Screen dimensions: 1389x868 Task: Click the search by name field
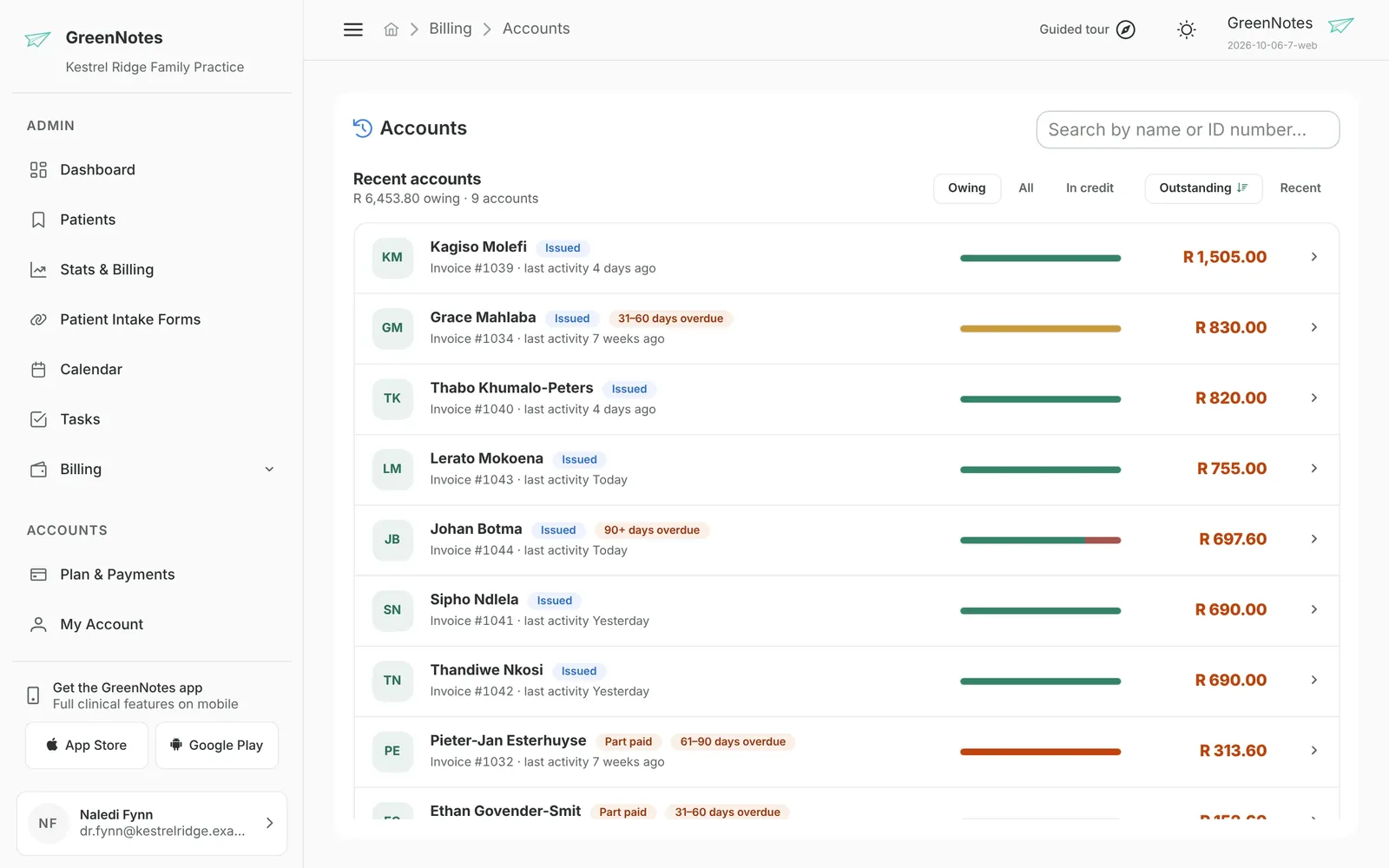(1188, 129)
